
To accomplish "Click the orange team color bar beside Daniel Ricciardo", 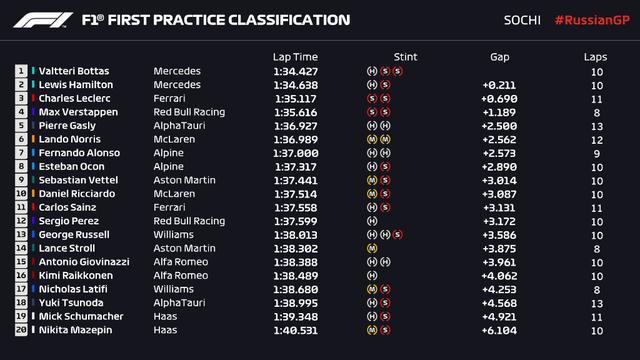I will pyautogui.click(x=33, y=194).
